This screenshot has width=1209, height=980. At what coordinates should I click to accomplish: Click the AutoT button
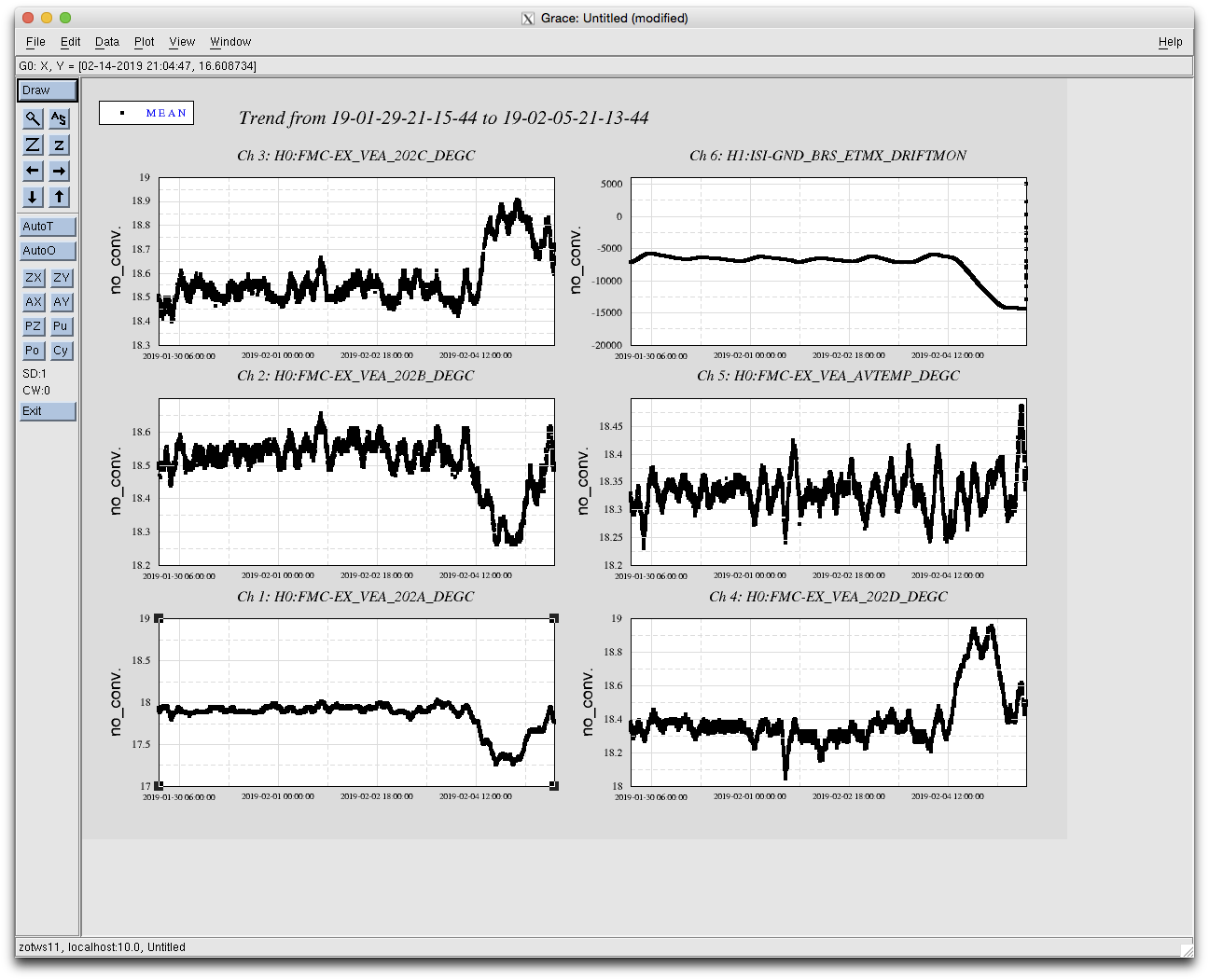[48, 227]
